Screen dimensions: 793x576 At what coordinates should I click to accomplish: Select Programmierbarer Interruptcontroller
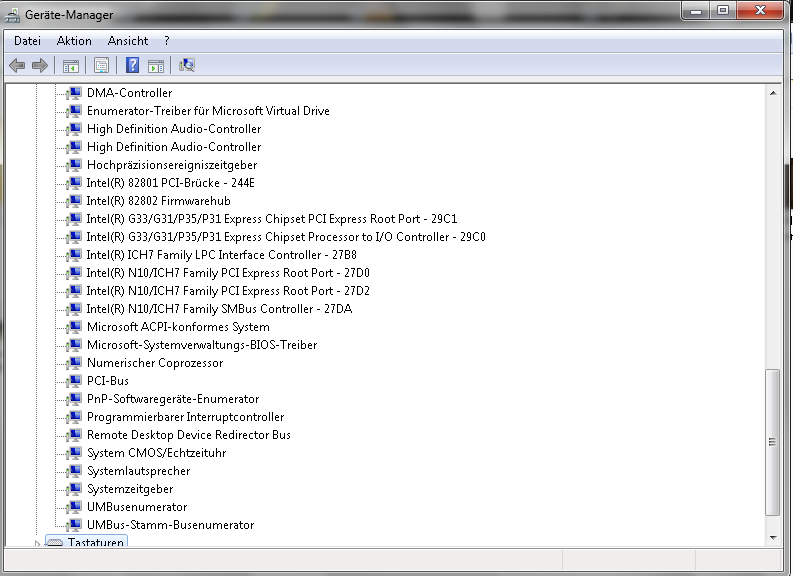pos(186,417)
